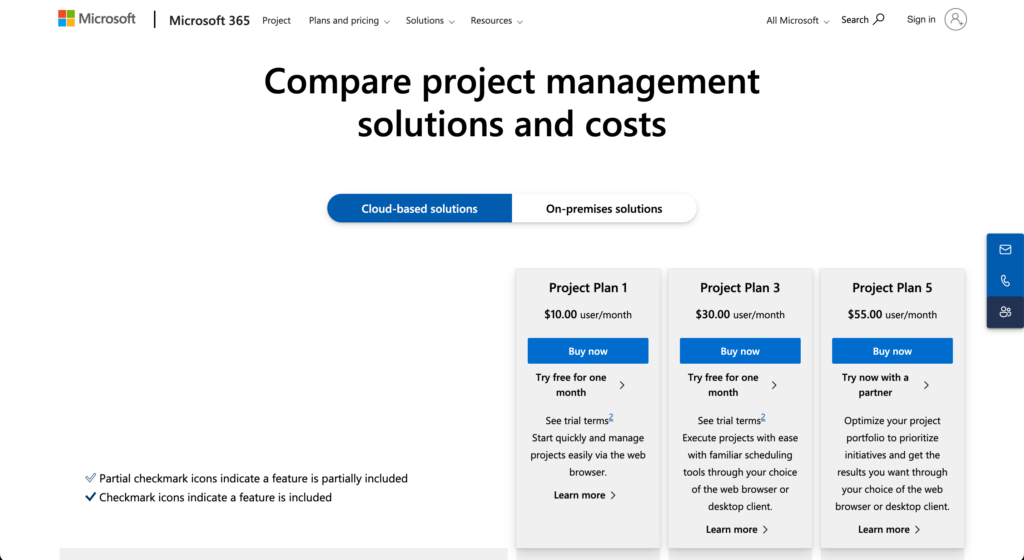Open the email contact icon in side panel
1024x560 pixels.
(x=1005, y=249)
